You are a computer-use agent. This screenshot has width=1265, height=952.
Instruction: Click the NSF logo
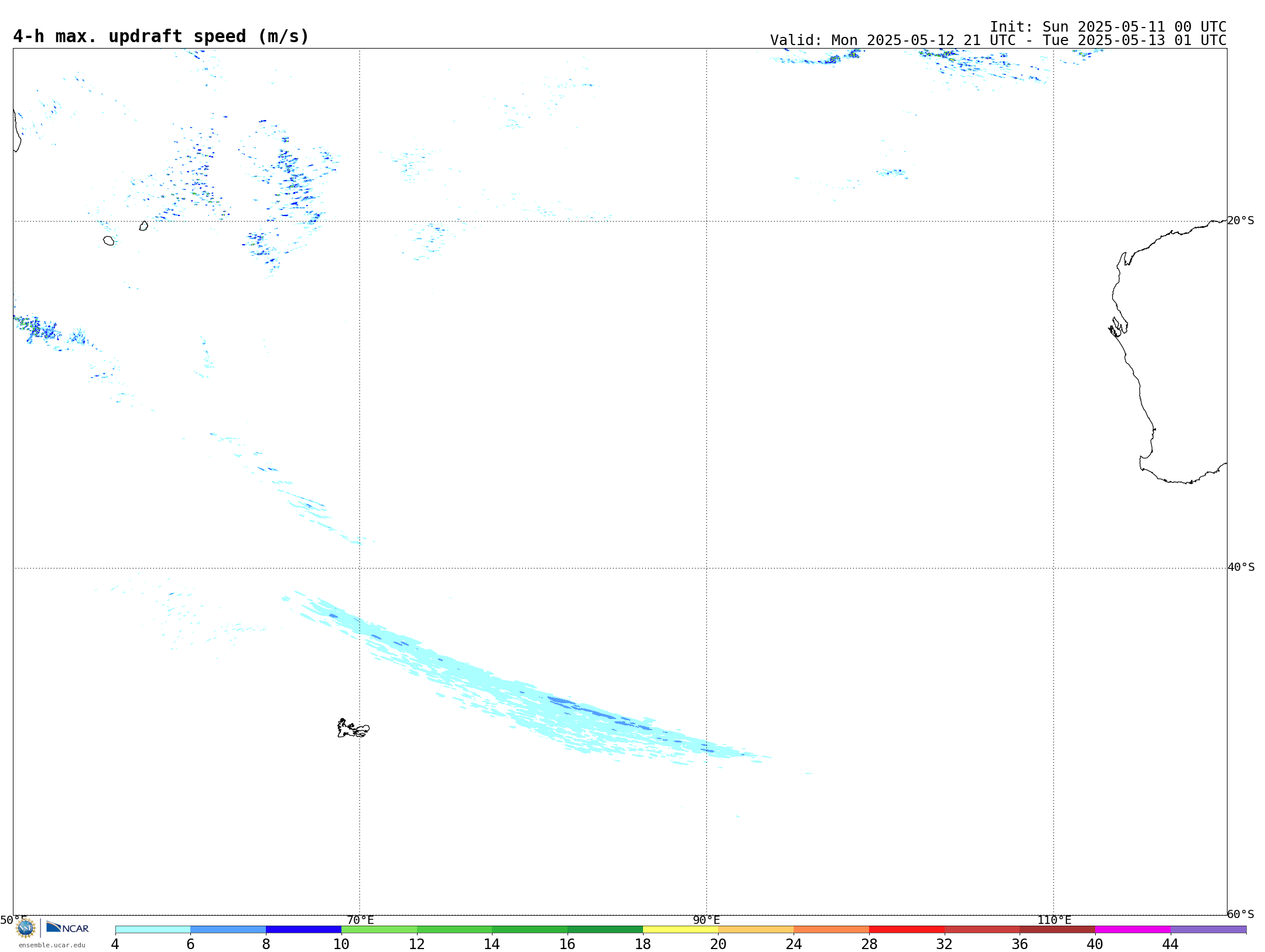pyautogui.click(x=26, y=928)
